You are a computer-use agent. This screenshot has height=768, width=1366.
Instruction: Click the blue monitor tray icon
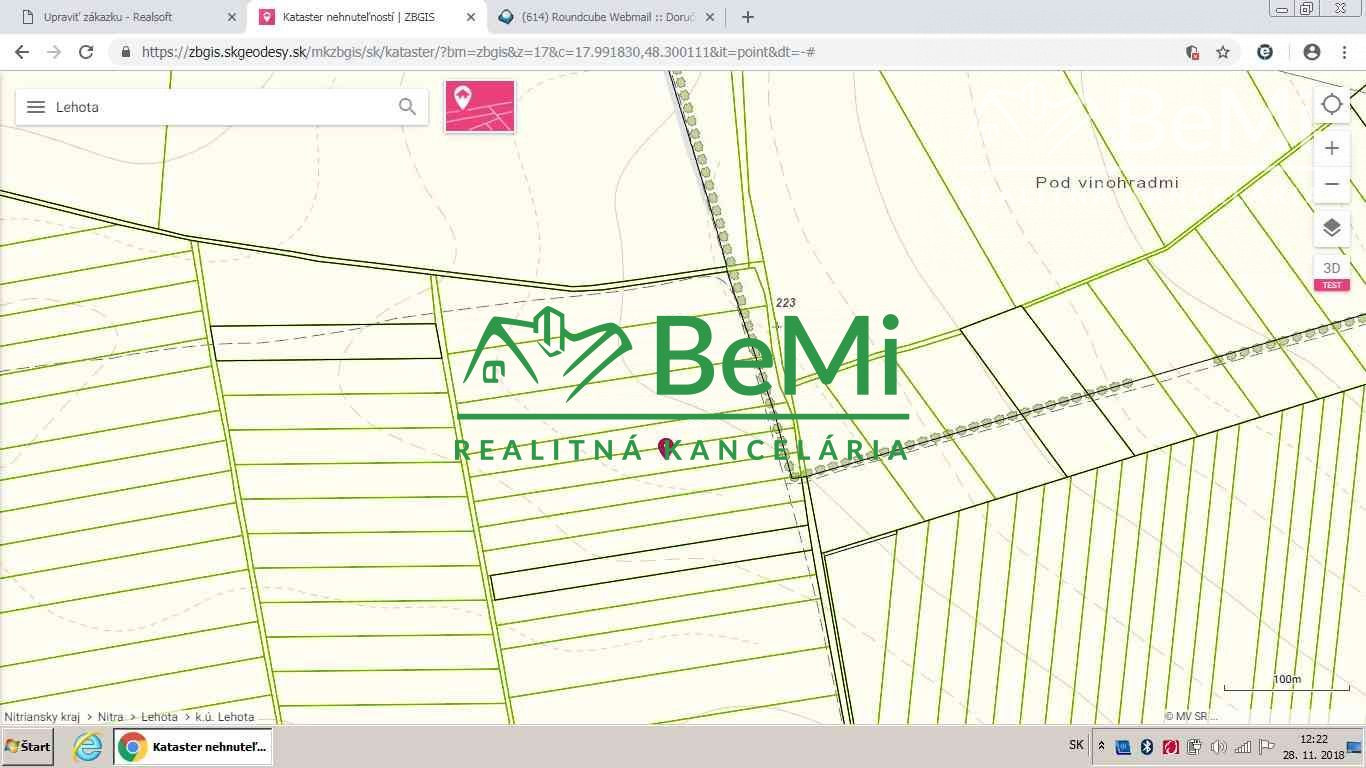pyautogui.click(x=1123, y=746)
